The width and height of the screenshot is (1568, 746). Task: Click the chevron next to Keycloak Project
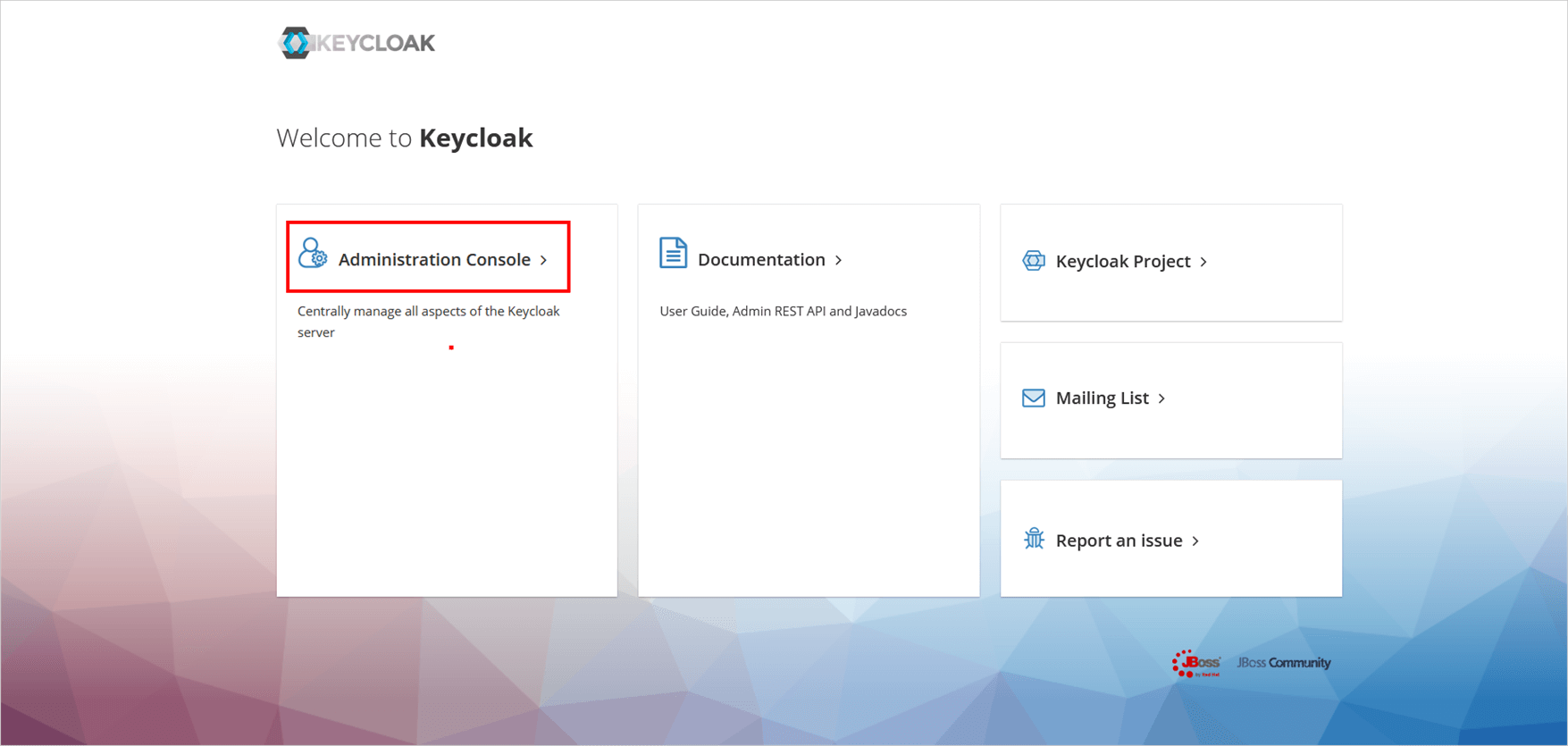[x=1204, y=262]
